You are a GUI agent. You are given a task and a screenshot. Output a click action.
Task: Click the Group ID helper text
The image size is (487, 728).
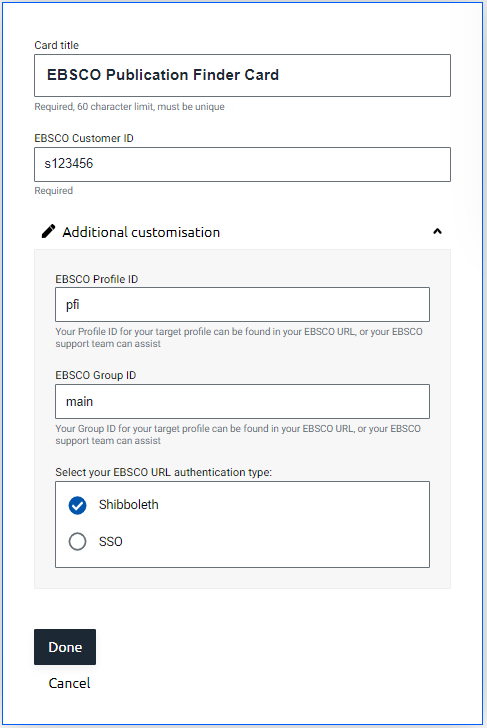238,435
